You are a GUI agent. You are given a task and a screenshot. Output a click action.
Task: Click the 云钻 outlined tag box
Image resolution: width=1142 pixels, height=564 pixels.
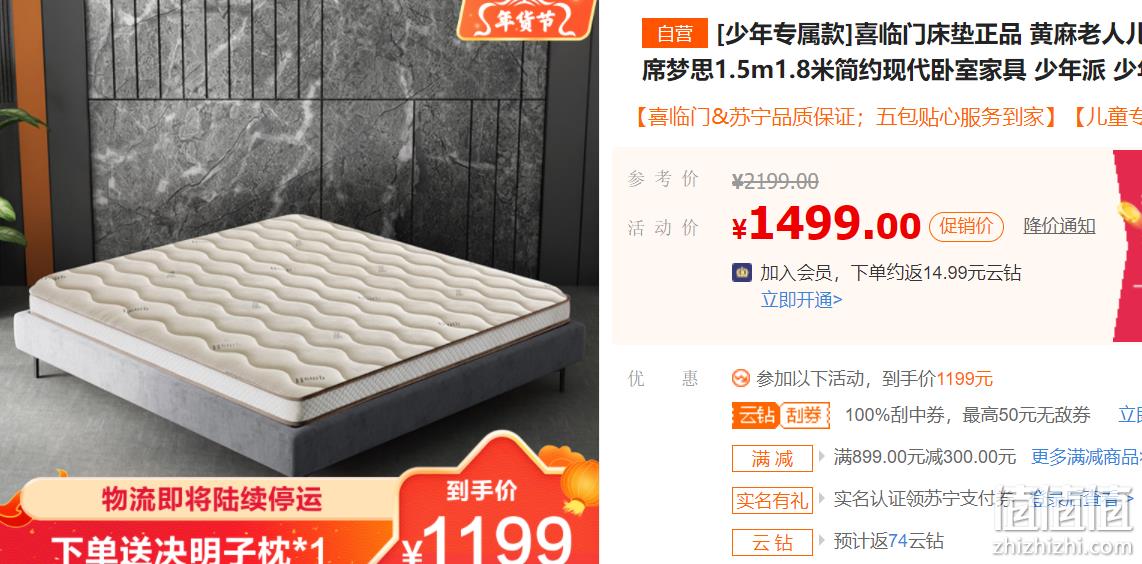[772, 543]
